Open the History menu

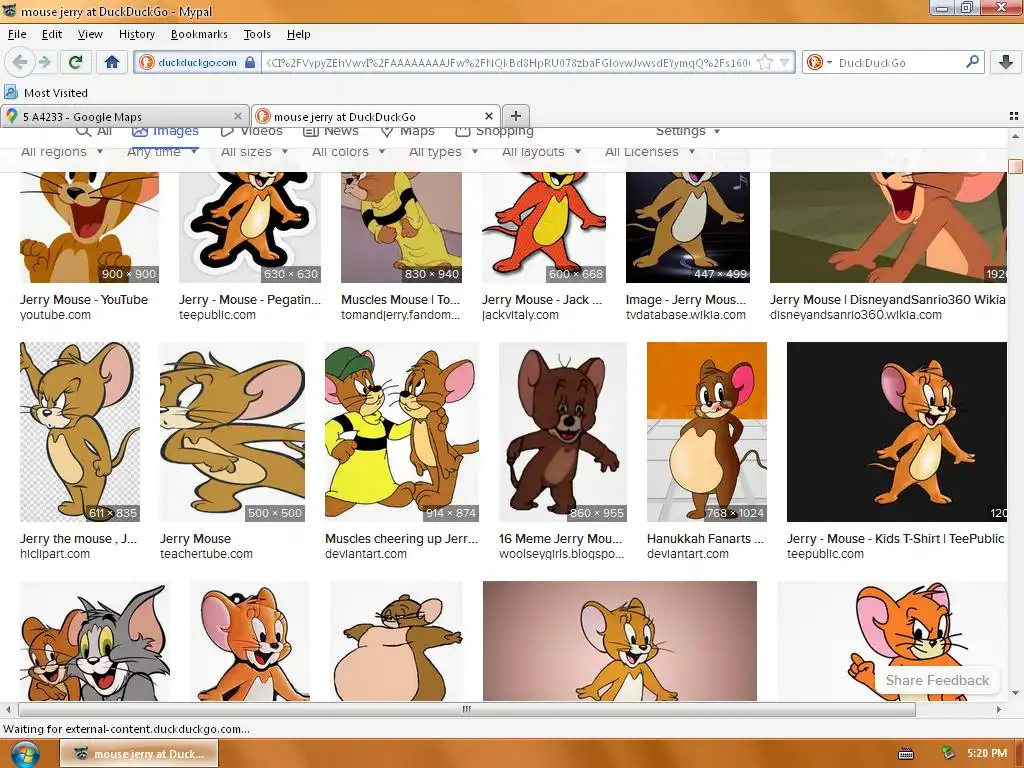(136, 34)
